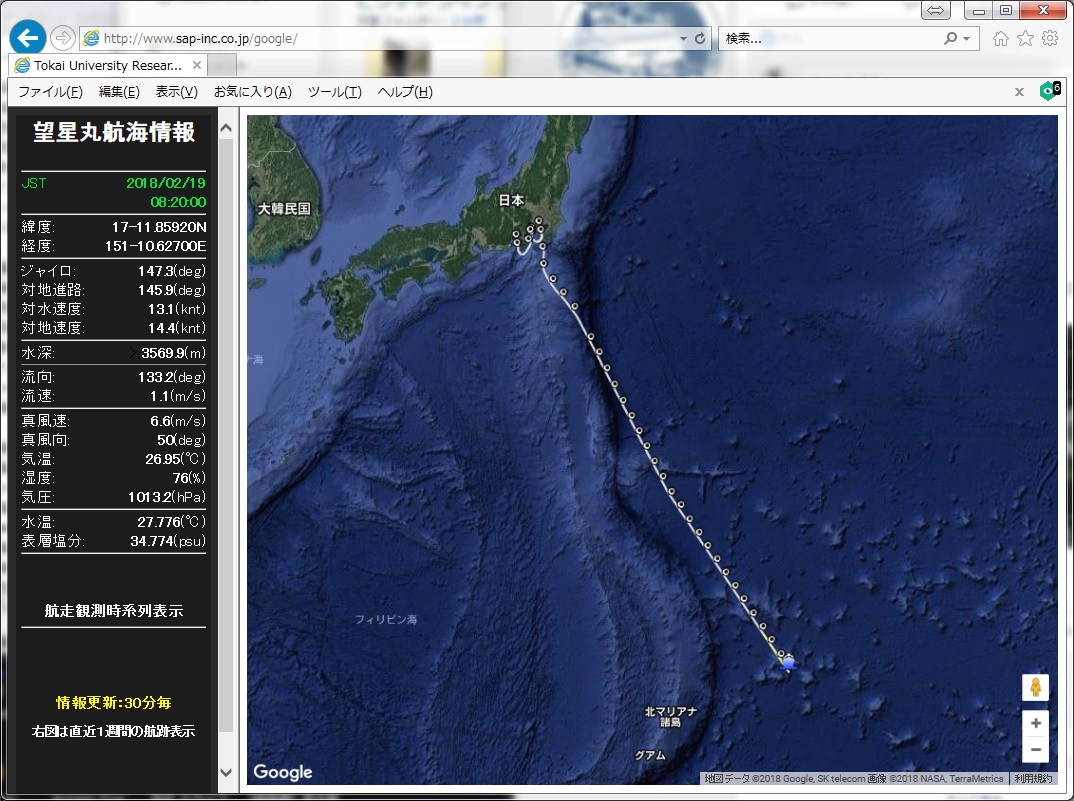Image resolution: width=1074 pixels, height=801 pixels.
Task: Click the date value 2018/02/19
Action: 166,183
